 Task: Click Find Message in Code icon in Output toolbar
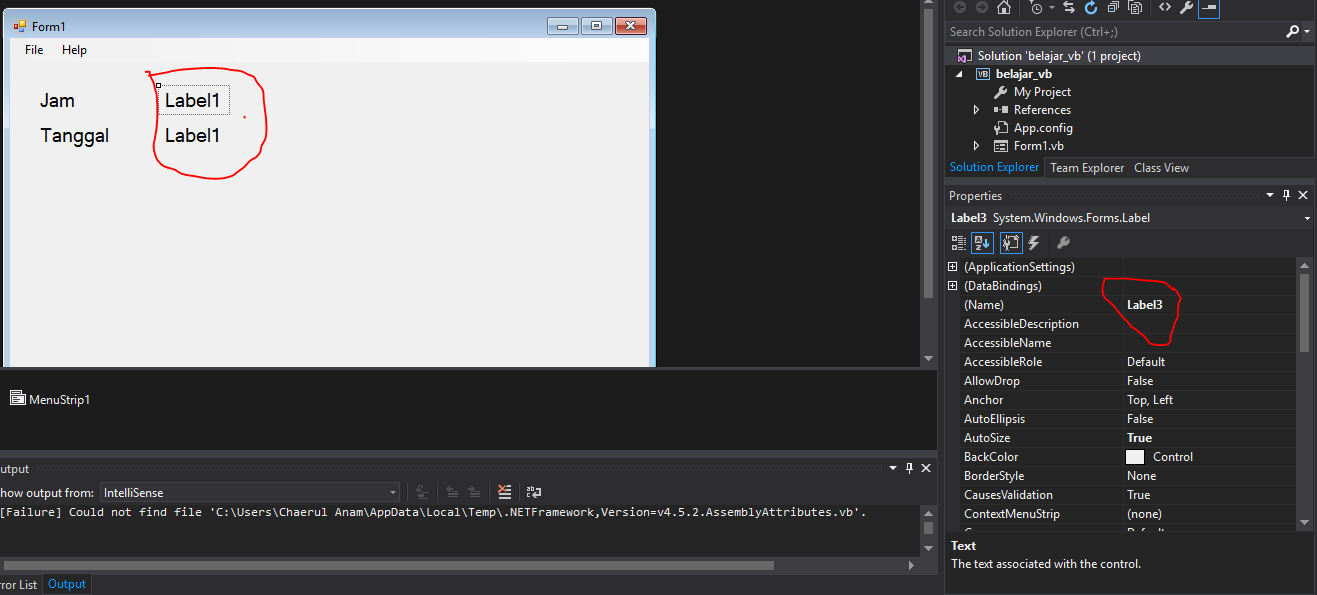pos(423,492)
